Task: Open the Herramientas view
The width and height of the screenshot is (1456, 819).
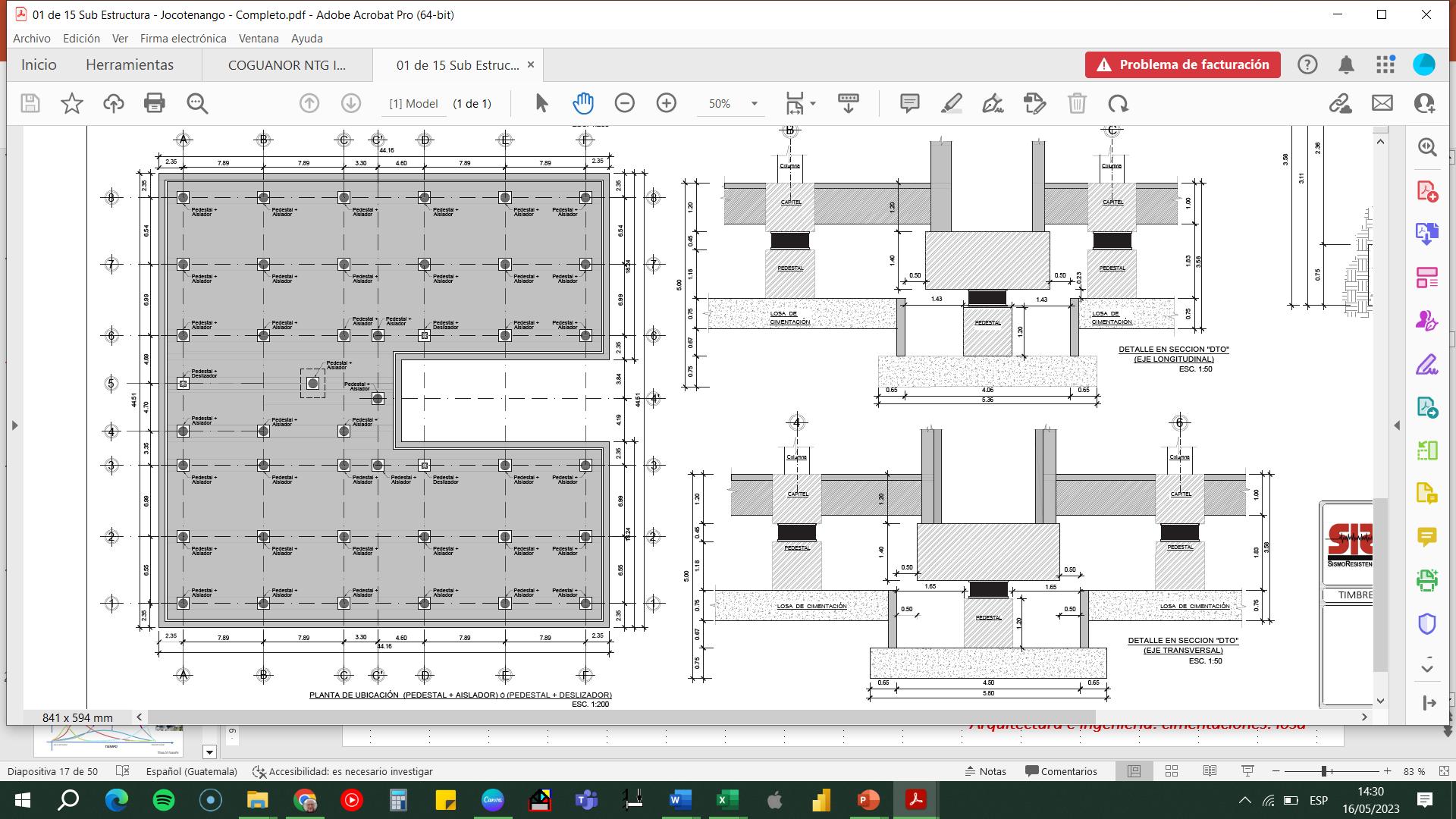Action: (130, 65)
